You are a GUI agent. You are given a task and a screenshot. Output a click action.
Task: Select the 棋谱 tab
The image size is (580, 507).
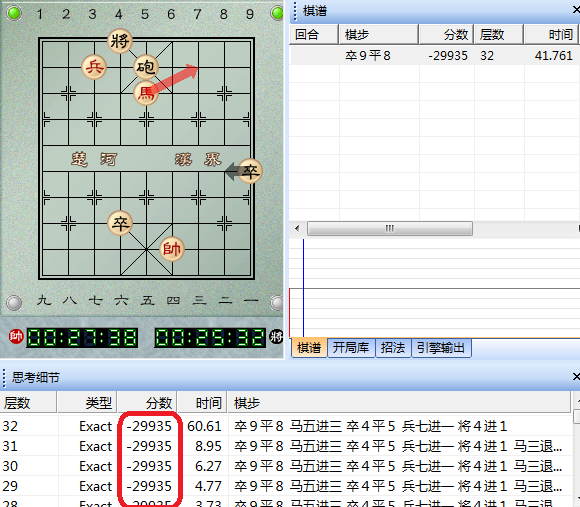click(309, 348)
